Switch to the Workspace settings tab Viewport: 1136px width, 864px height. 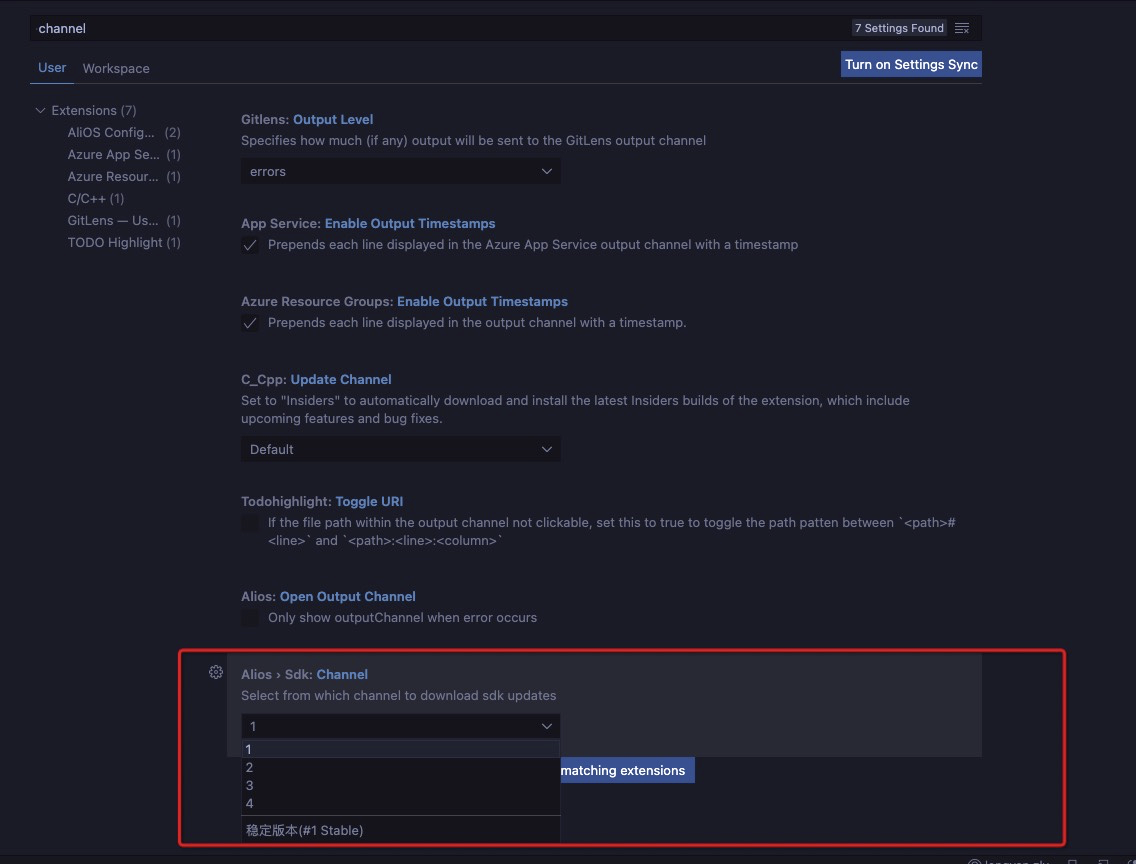116,68
